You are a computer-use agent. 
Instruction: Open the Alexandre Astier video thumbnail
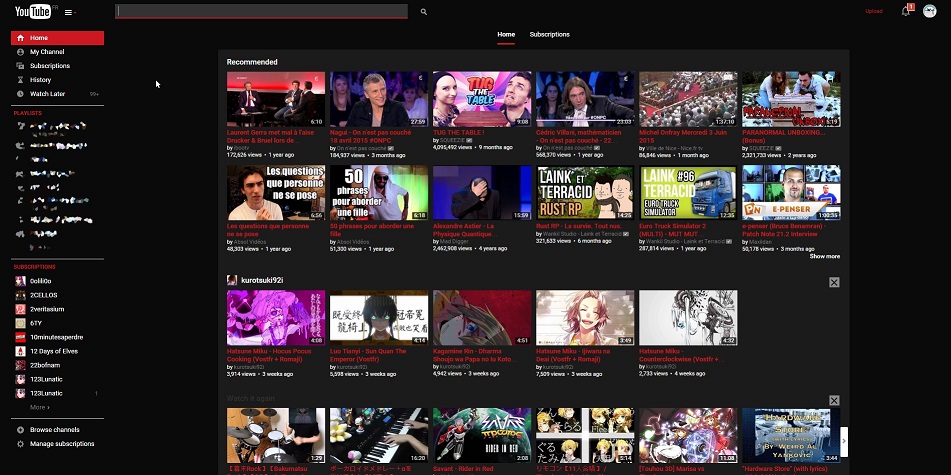pyautogui.click(x=482, y=193)
